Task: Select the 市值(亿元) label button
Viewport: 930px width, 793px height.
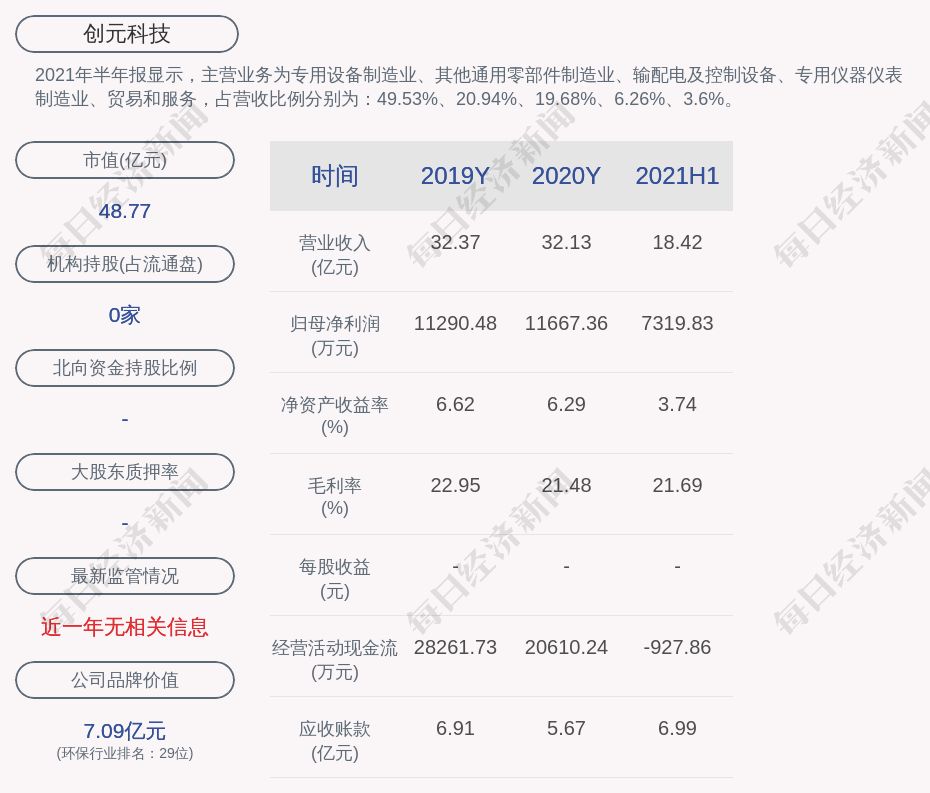Action: coord(125,160)
